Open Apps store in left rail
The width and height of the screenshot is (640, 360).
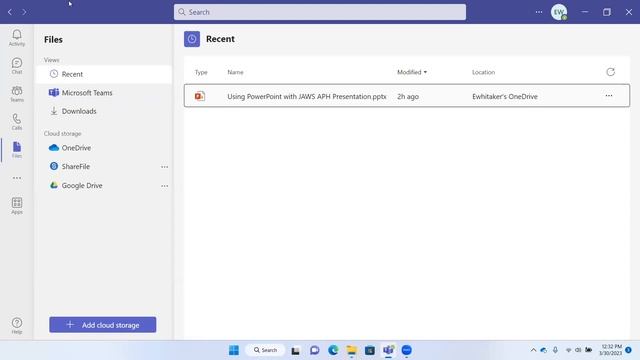point(17,206)
